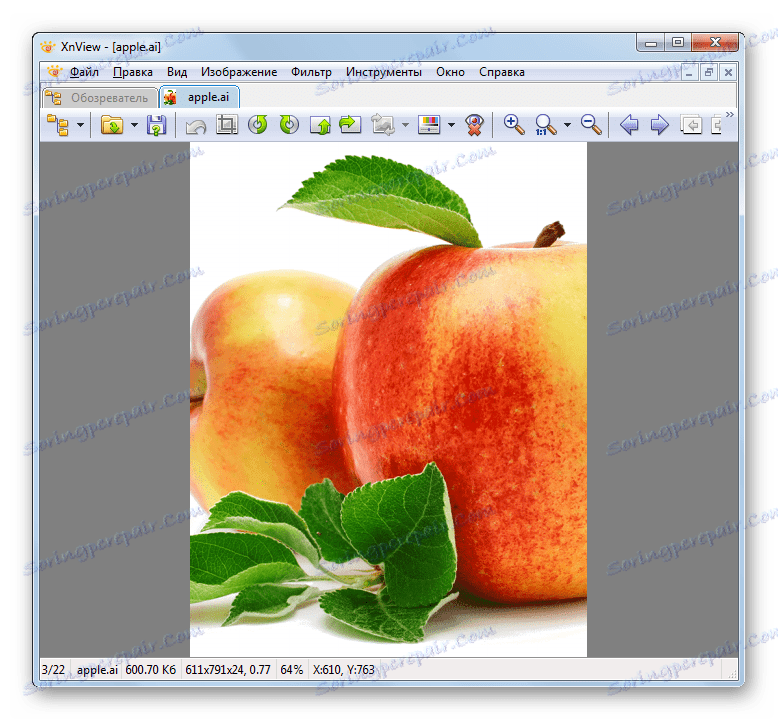
Task: Click the Zoom out magnifier icon
Action: [591, 125]
